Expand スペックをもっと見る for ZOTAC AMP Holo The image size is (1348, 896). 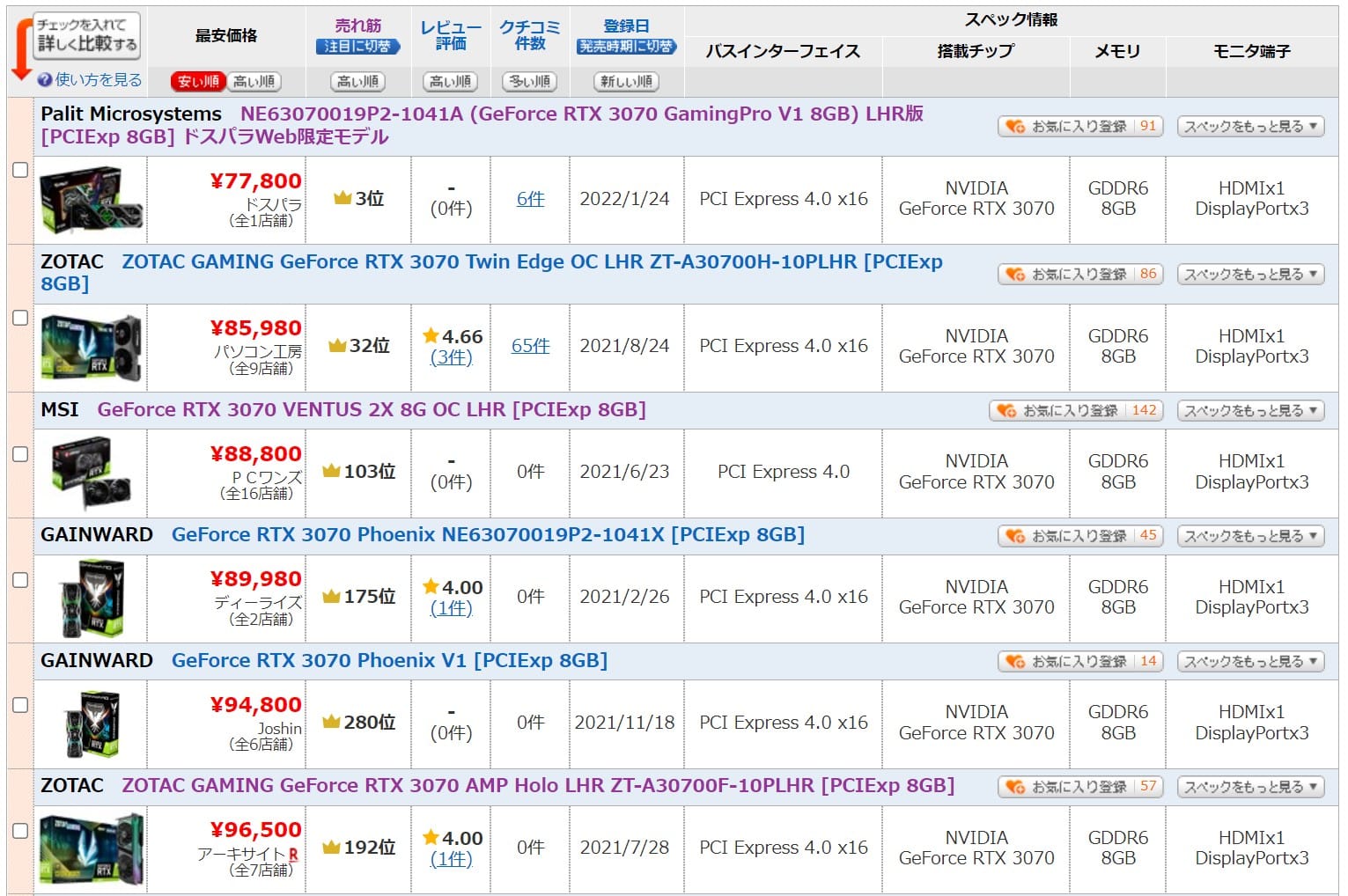[1250, 787]
